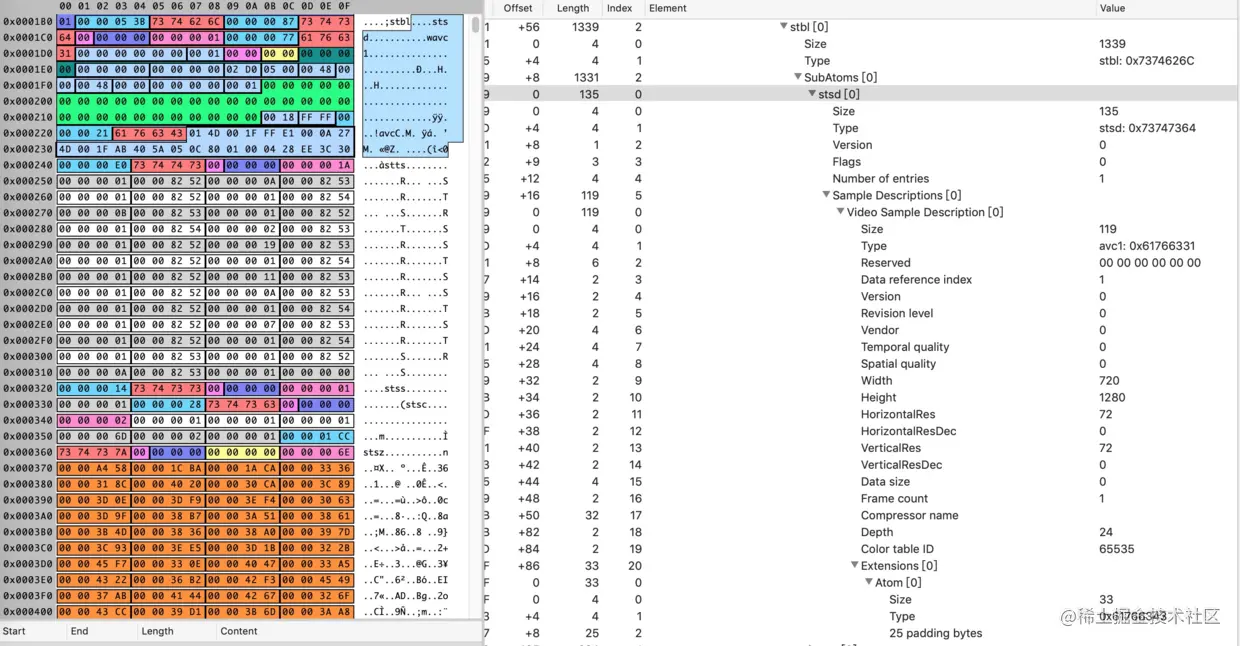
Task: Click the Element column header
Action: pos(668,8)
